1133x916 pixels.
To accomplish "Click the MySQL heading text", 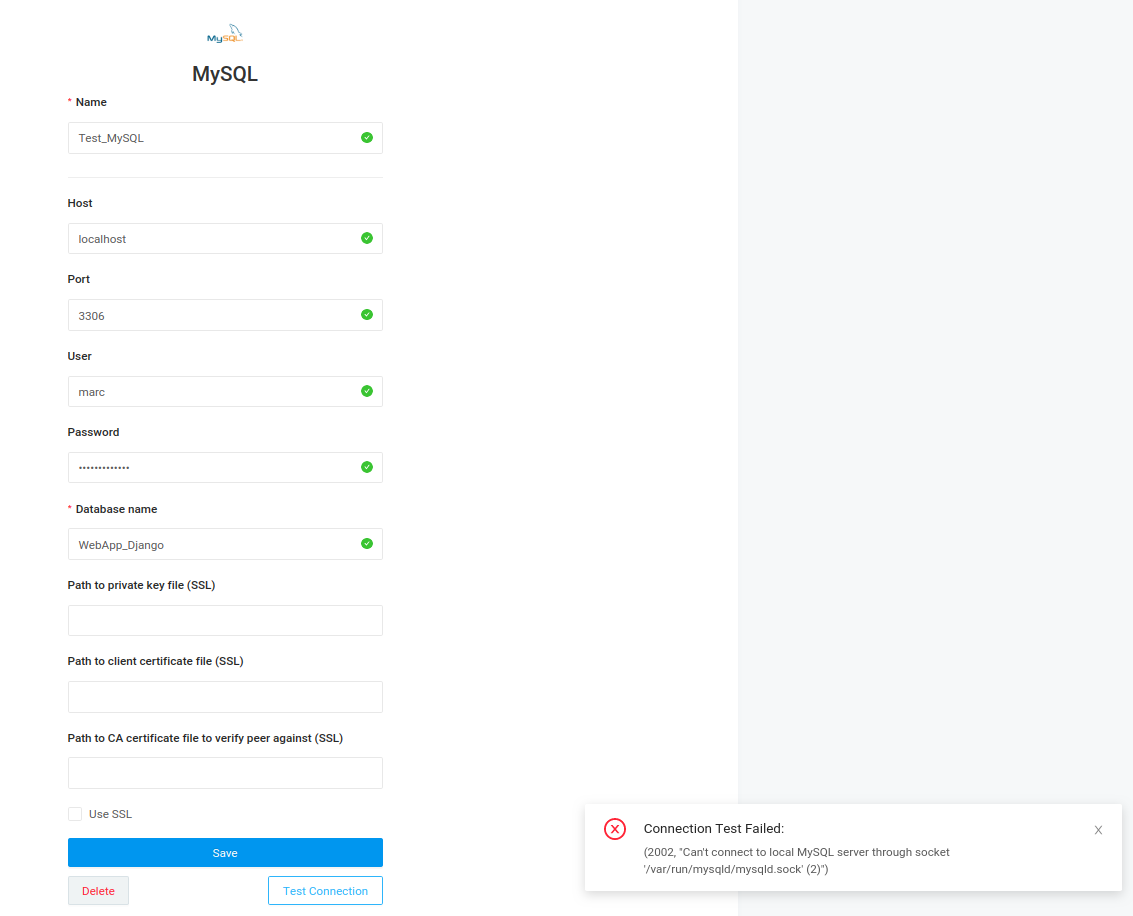I will [x=225, y=74].
